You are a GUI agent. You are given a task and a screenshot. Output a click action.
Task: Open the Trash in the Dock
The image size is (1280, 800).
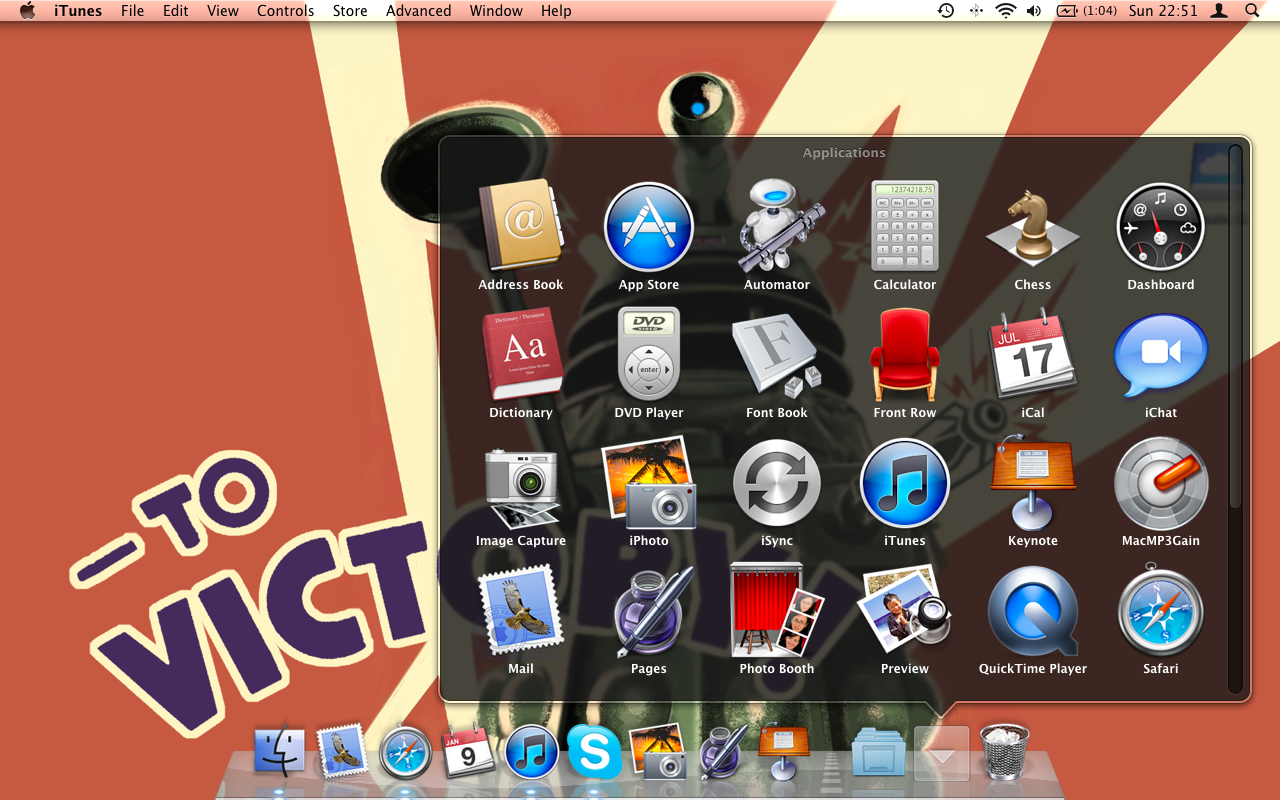click(x=1004, y=751)
